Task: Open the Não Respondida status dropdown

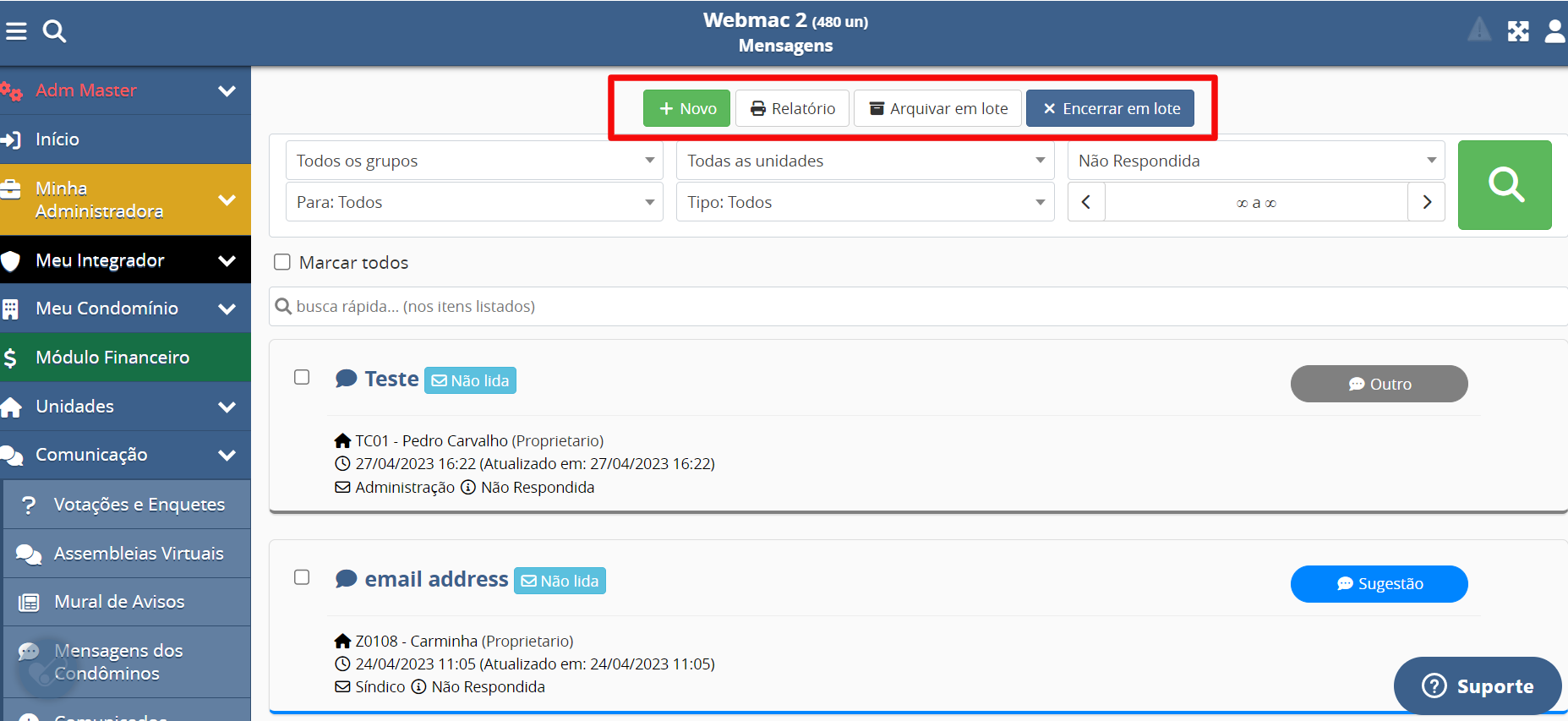Action: pos(1256,161)
